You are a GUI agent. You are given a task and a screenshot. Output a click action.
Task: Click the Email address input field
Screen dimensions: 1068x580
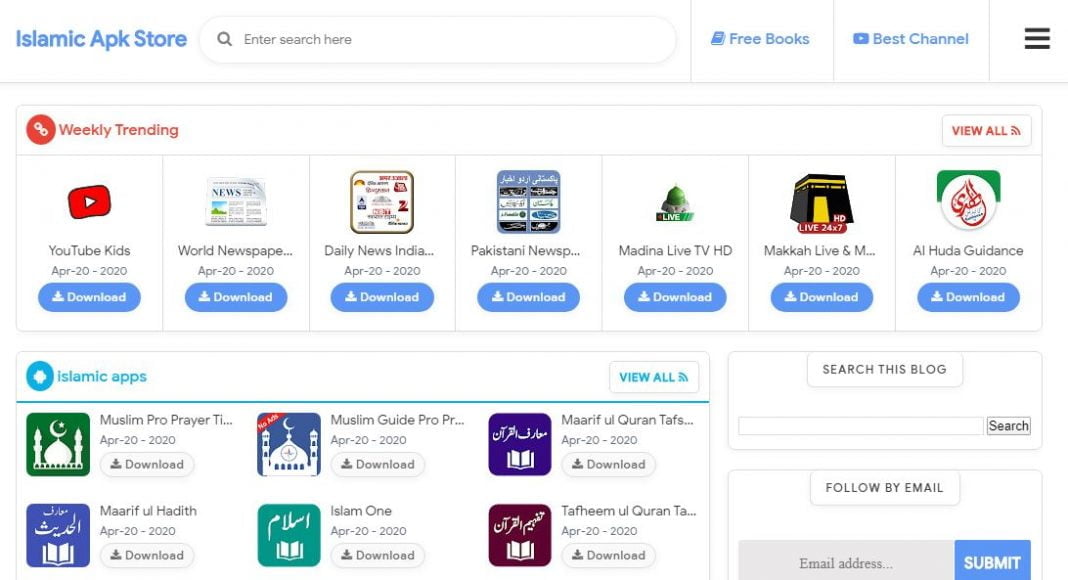coord(846,563)
